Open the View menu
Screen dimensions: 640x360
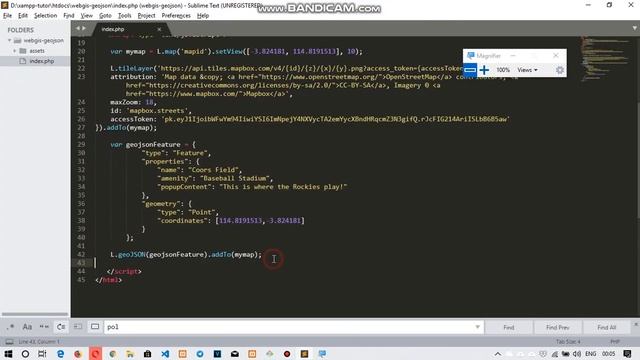(87, 16)
